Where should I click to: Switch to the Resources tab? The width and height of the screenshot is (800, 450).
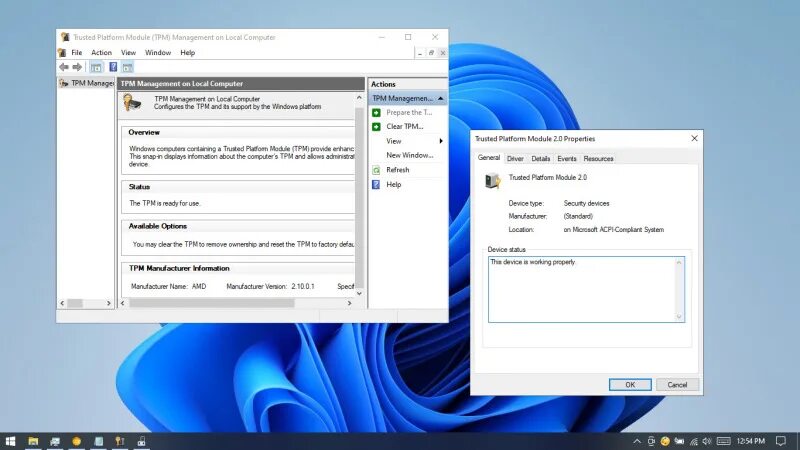coord(598,159)
